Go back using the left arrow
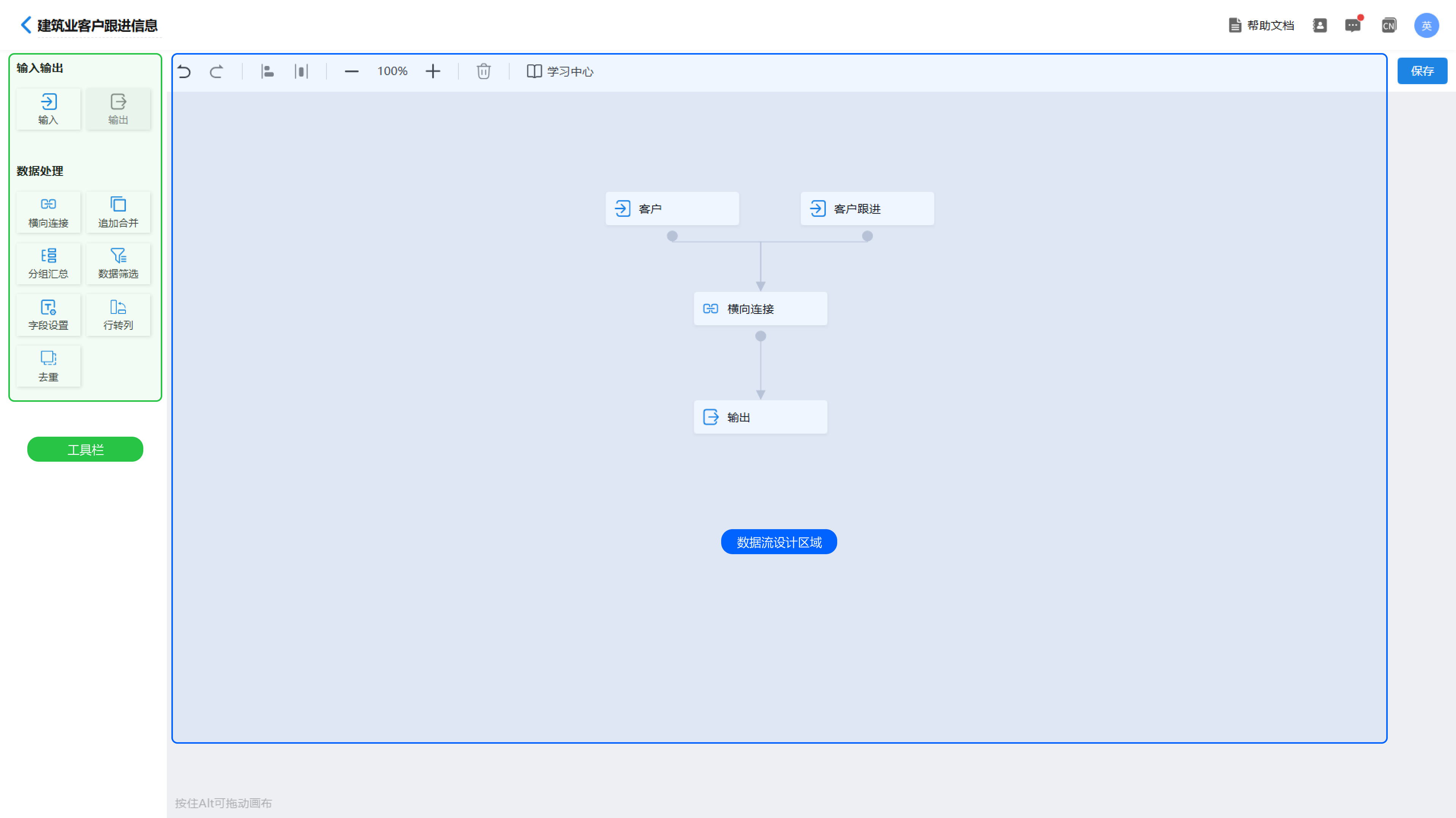 (x=25, y=25)
